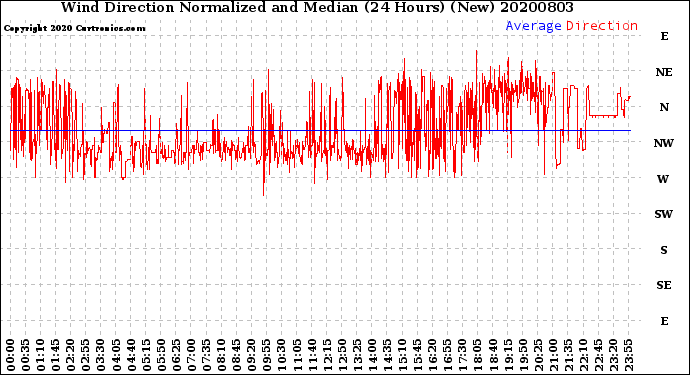This screenshot has height=375, width=690.
Task: Click the 'Copyright 2020 Cartronics.com' text
Action: (74, 28)
